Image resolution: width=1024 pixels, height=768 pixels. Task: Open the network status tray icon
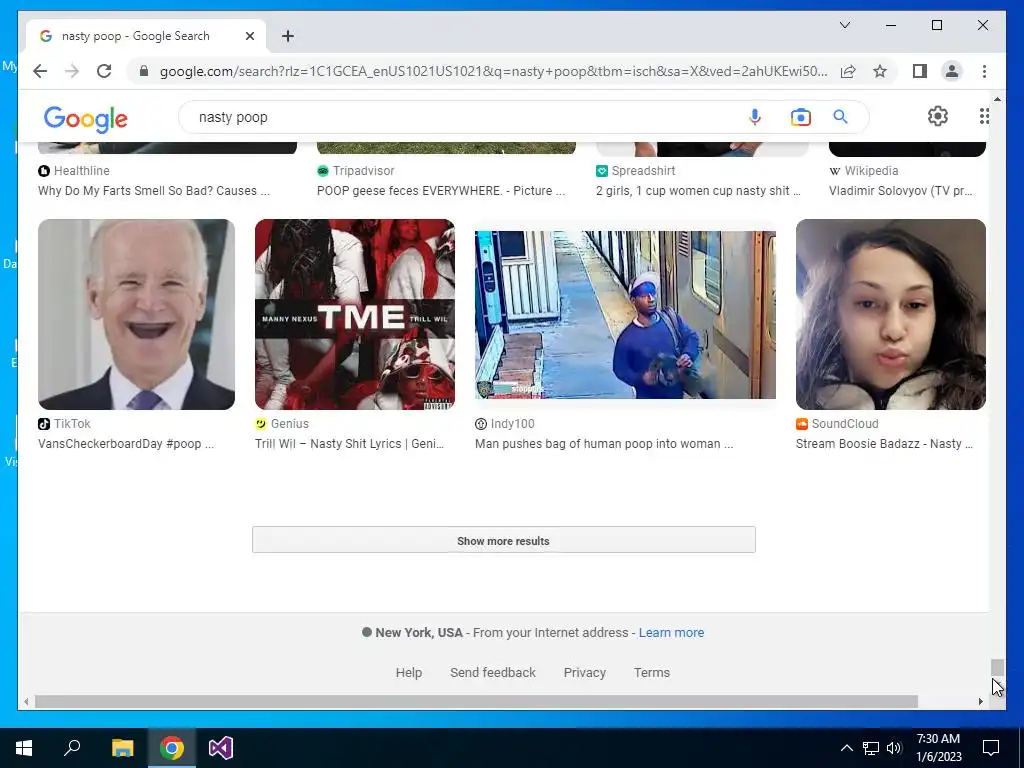[x=871, y=748]
